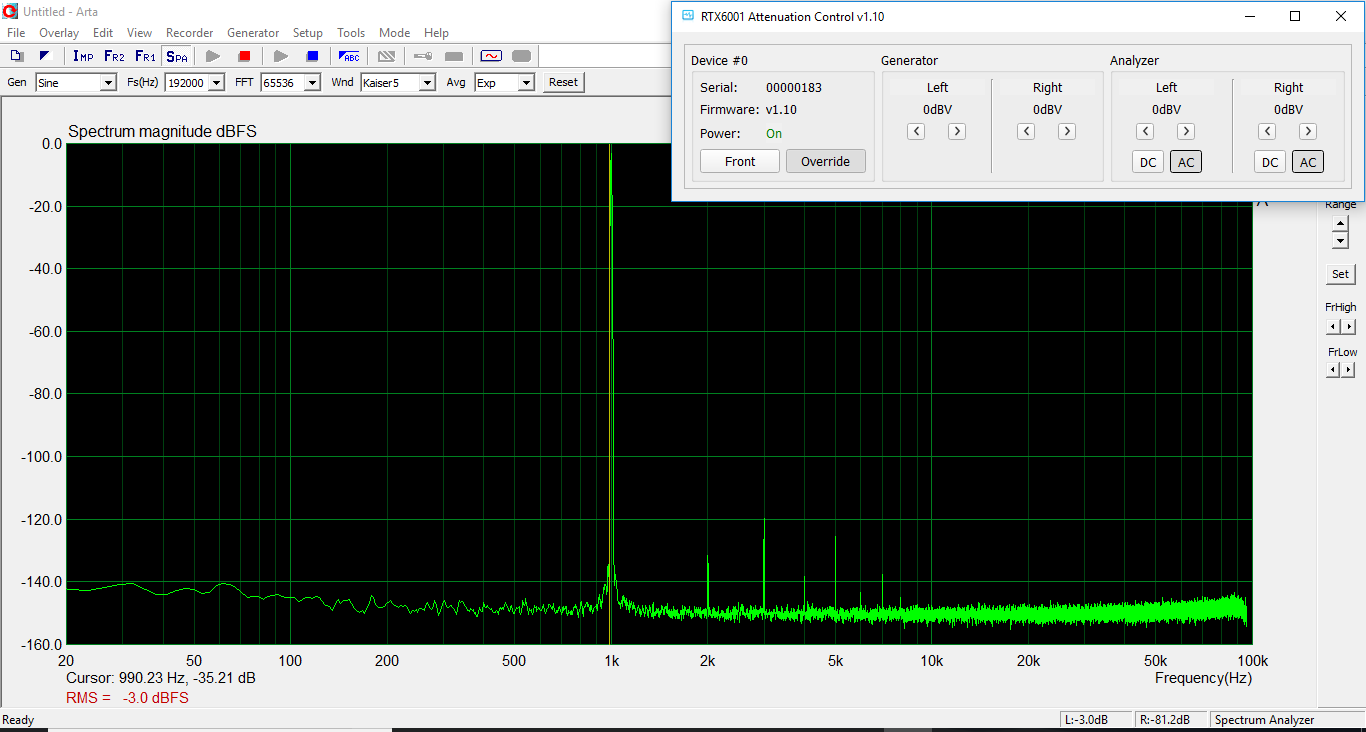
Task: Open the Edit menu
Action: [x=103, y=33]
